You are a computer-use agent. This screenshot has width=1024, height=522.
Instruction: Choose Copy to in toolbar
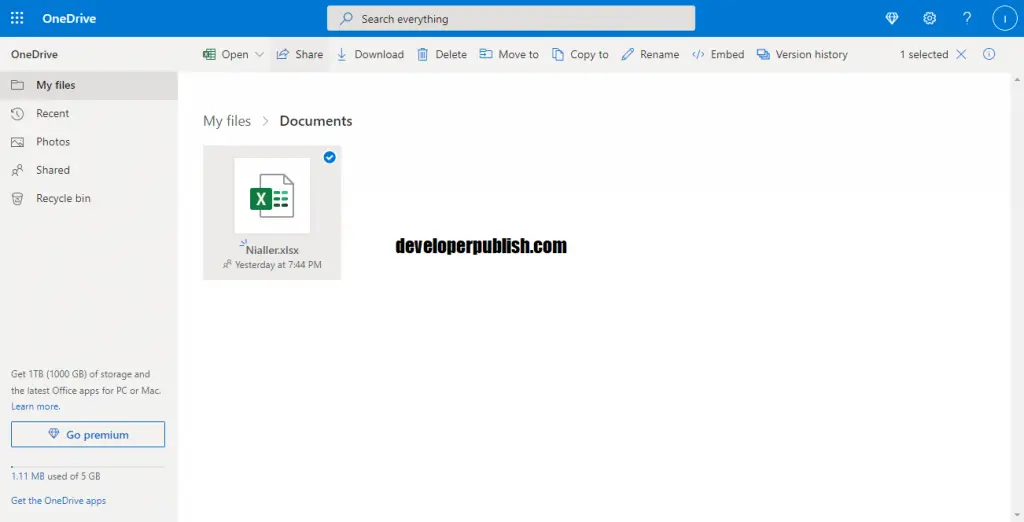click(580, 54)
